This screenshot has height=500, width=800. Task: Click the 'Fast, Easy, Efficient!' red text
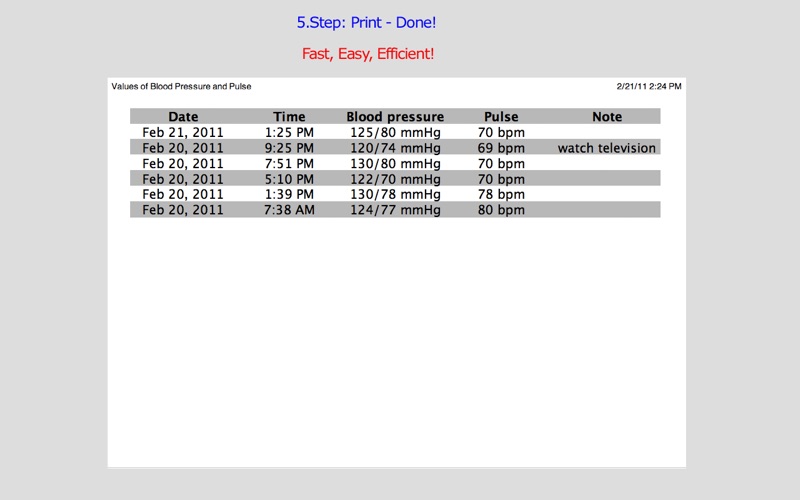pos(368,54)
